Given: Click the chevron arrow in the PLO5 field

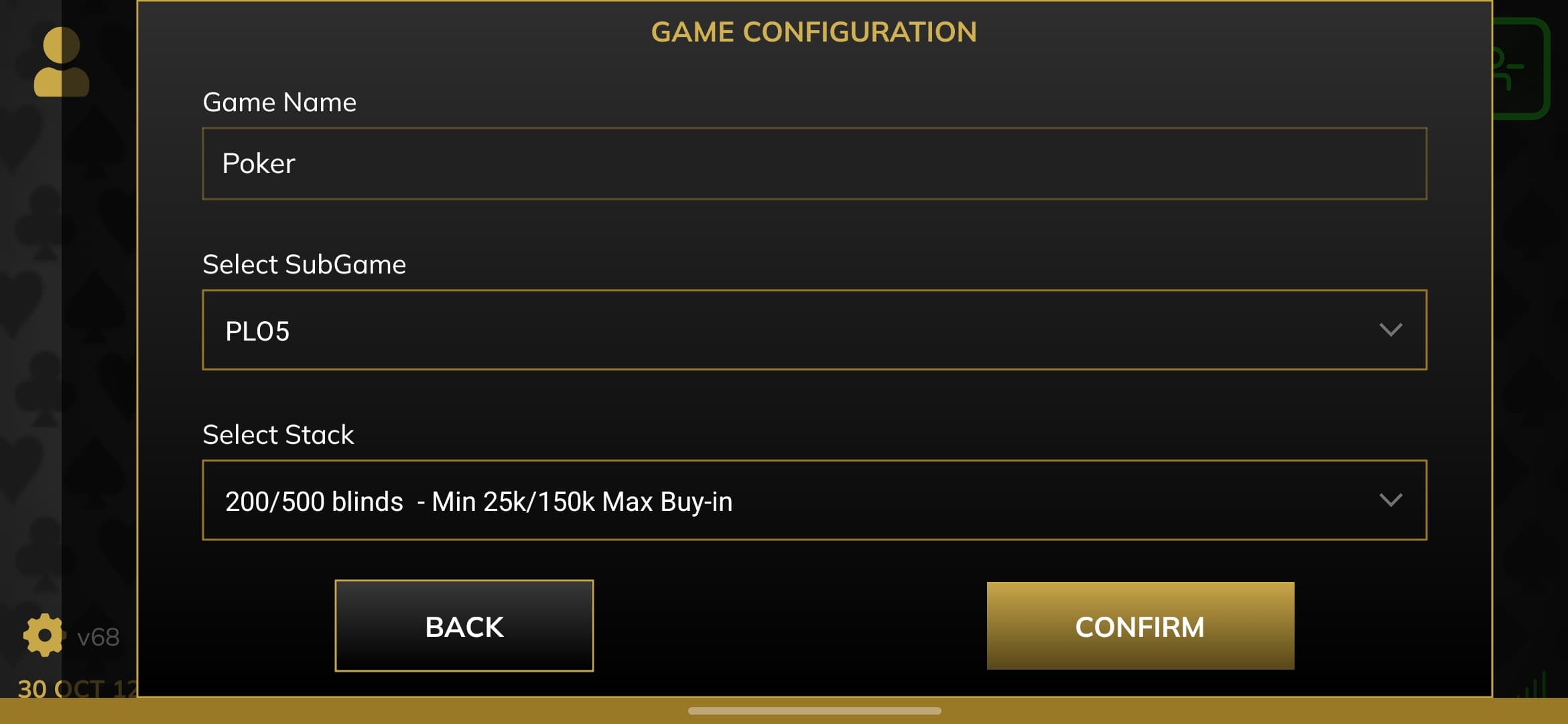Looking at the screenshot, I should point(1390,330).
